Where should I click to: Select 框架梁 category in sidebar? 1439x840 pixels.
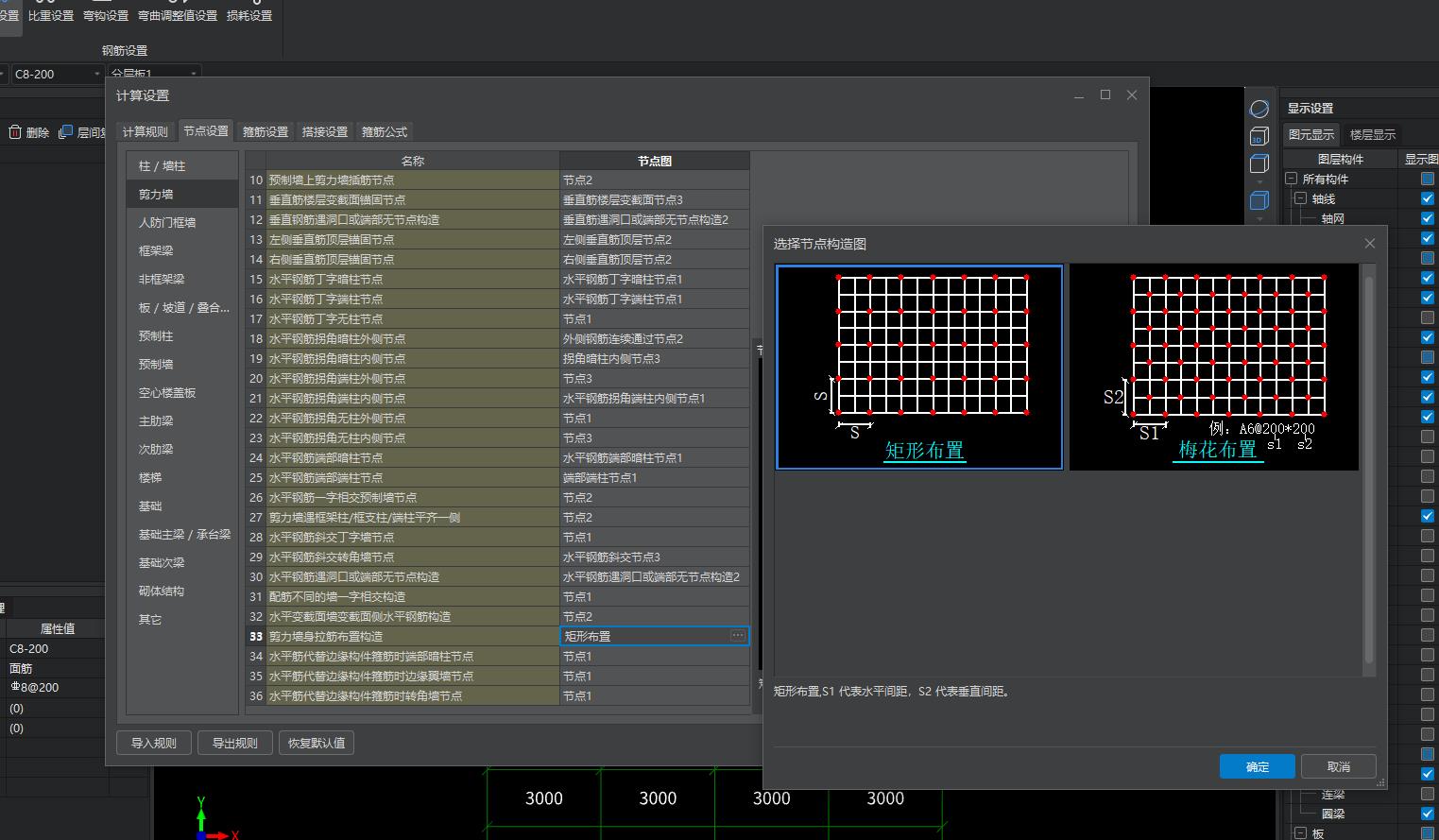182,250
